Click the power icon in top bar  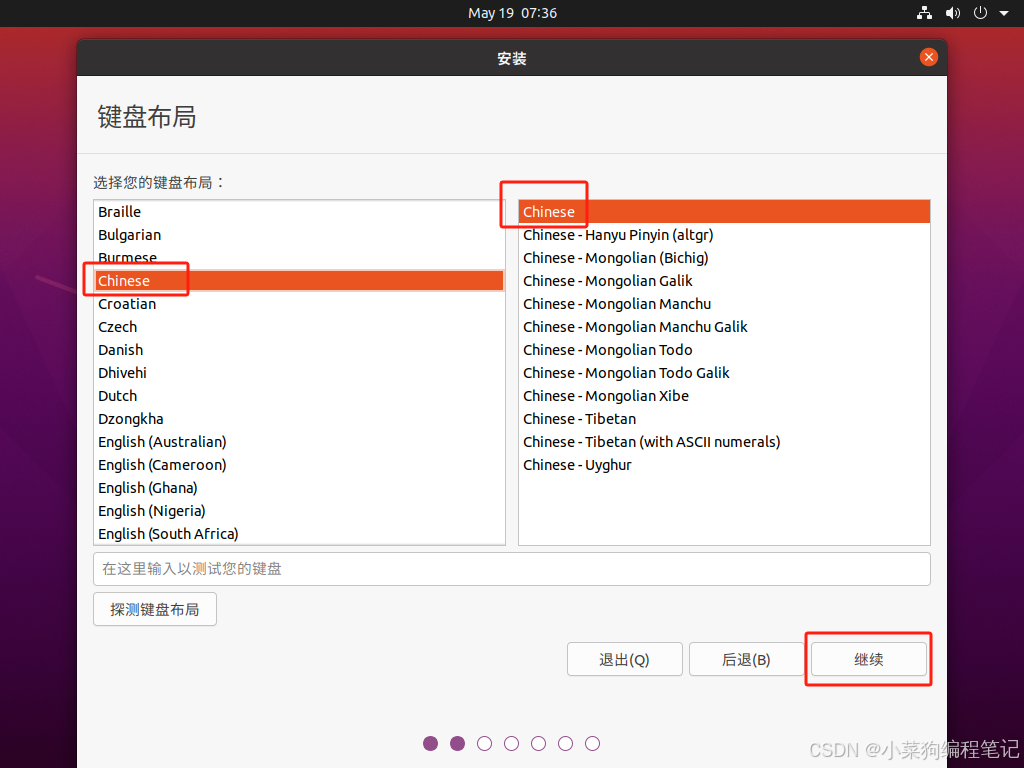tap(980, 13)
